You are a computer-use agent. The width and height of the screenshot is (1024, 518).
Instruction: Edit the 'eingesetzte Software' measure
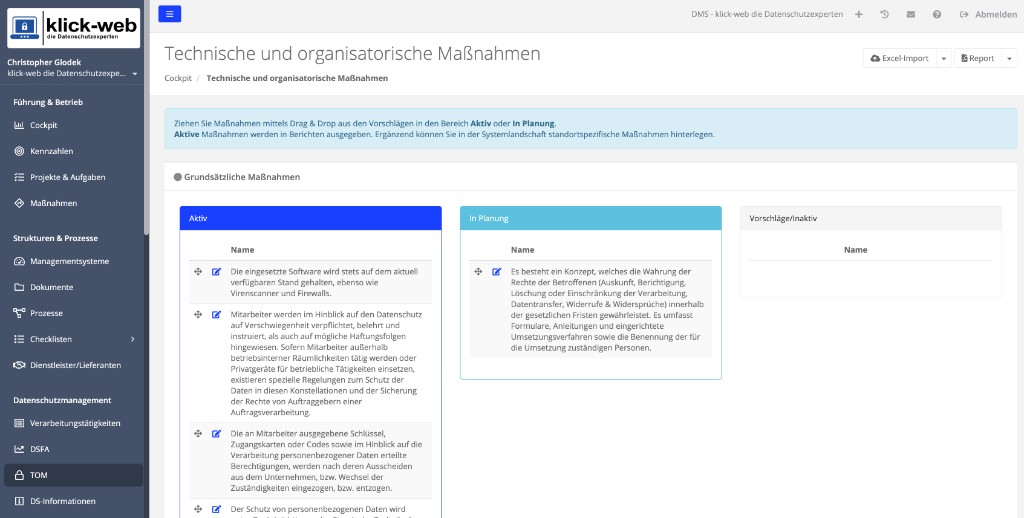pyautogui.click(x=216, y=272)
